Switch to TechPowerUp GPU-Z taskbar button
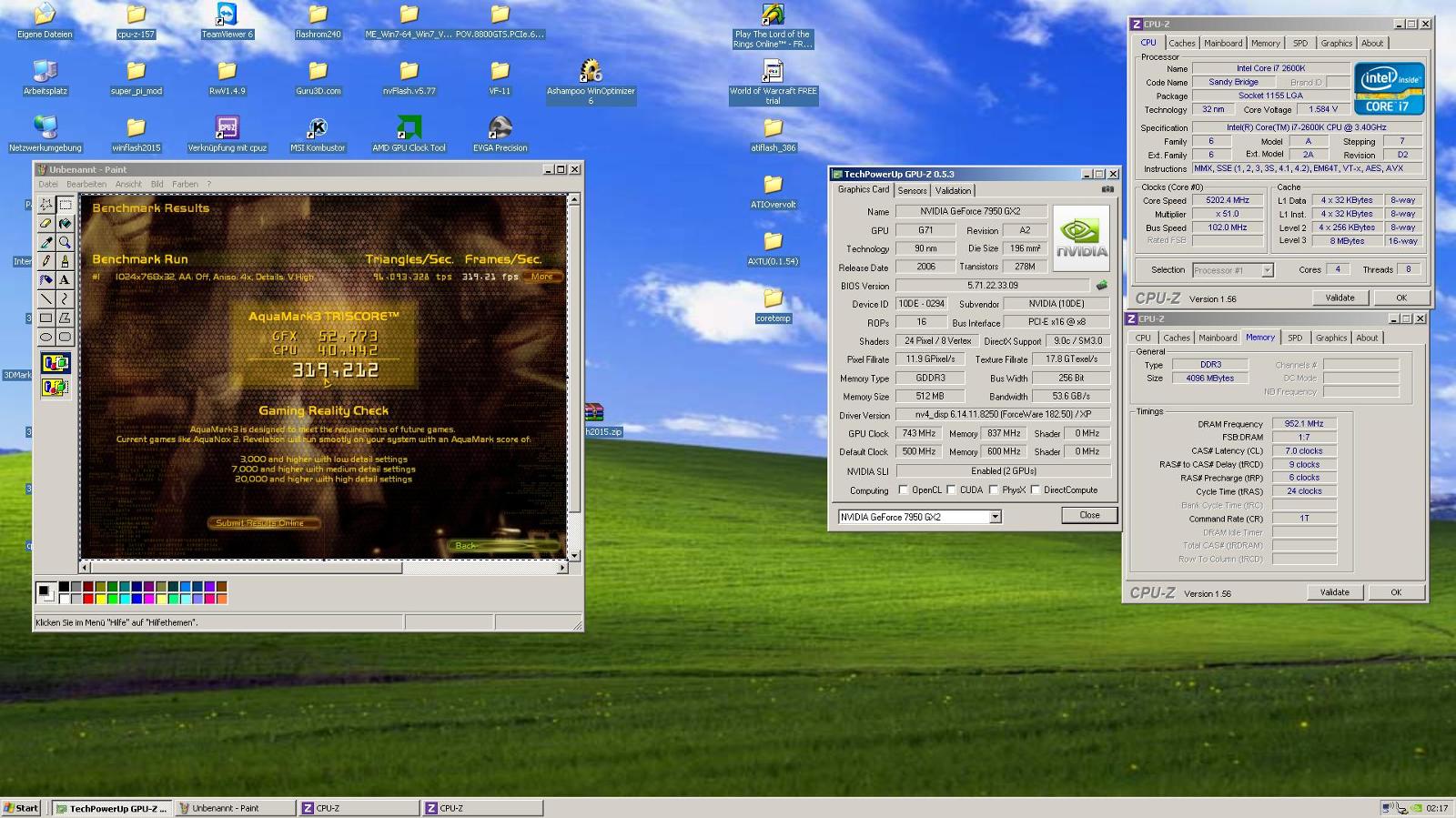 coord(110,808)
